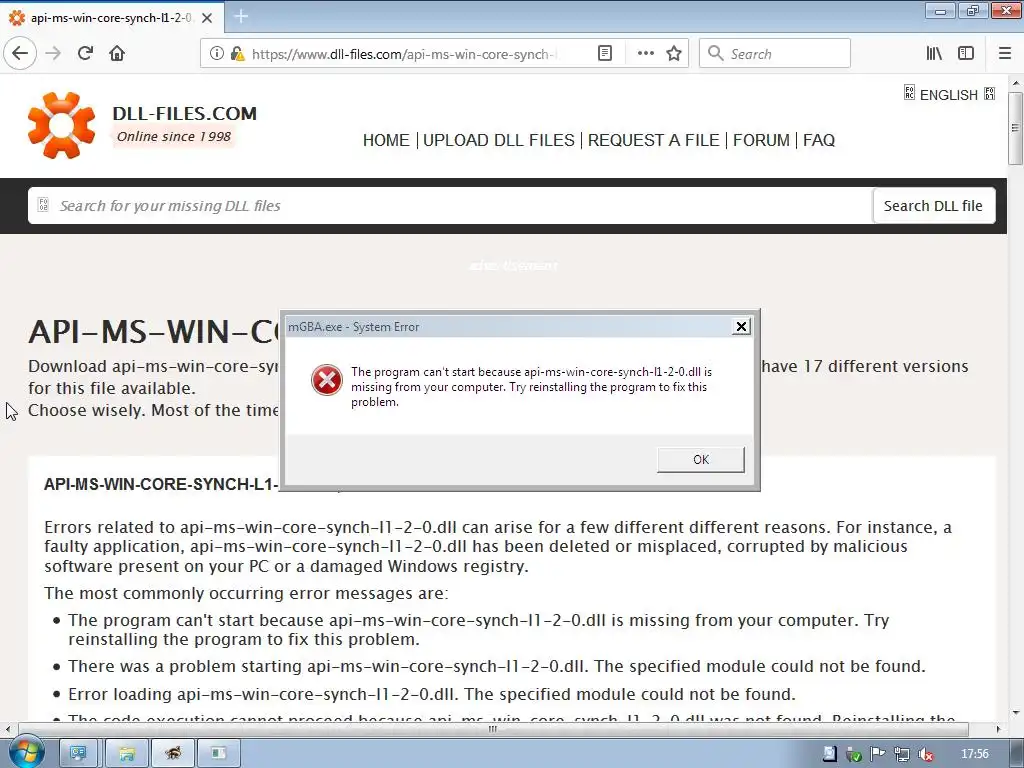The width and height of the screenshot is (1024, 768).
Task: Click OK in the mGBA.exe System Error dialog
Action: coord(701,460)
